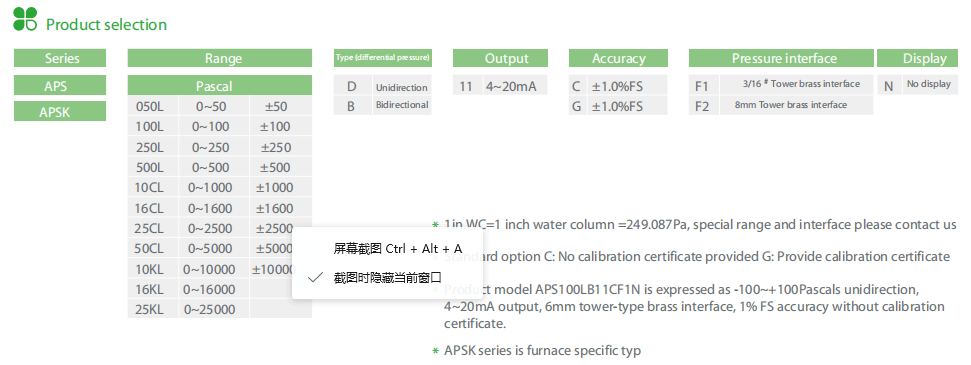Click the Product selection heading

pyautogui.click(x=107, y=25)
